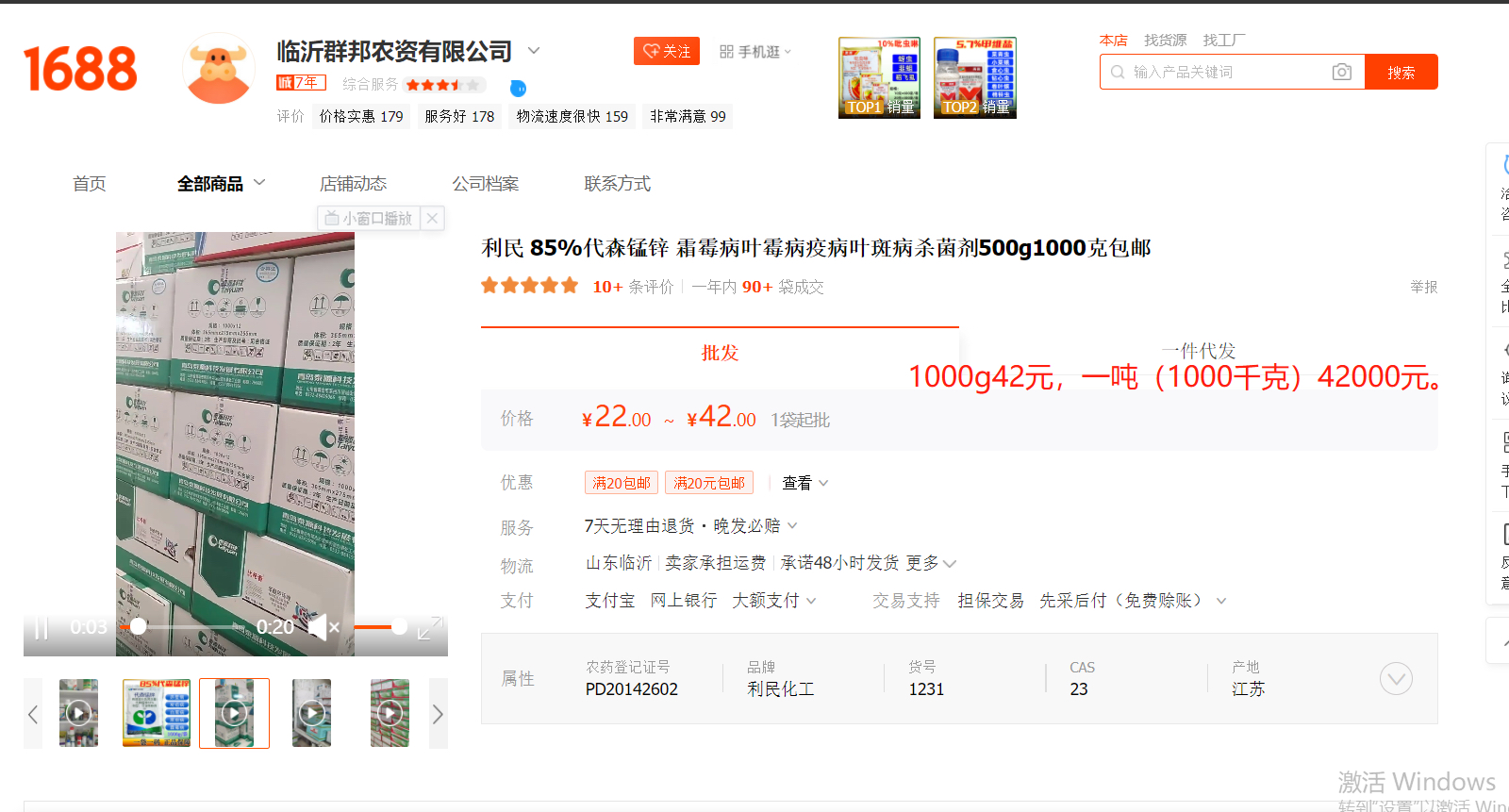Click 价格实惠 179 review tag
The image size is (1509, 812).
point(360,116)
